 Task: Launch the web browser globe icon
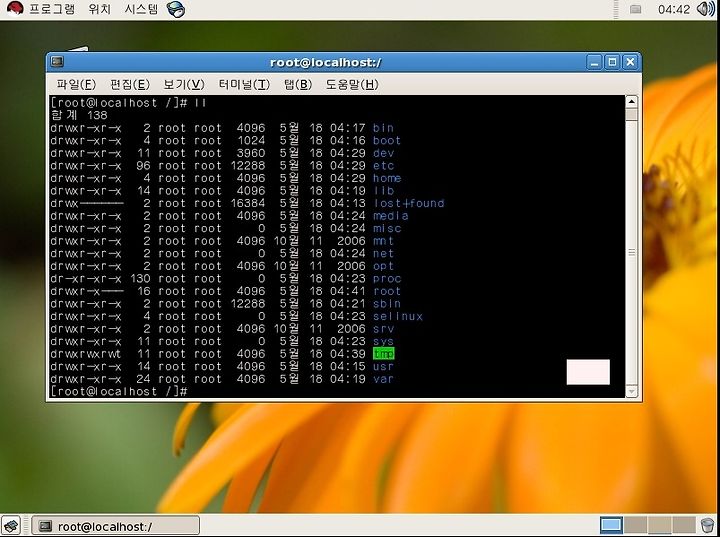click(x=176, y=9)
